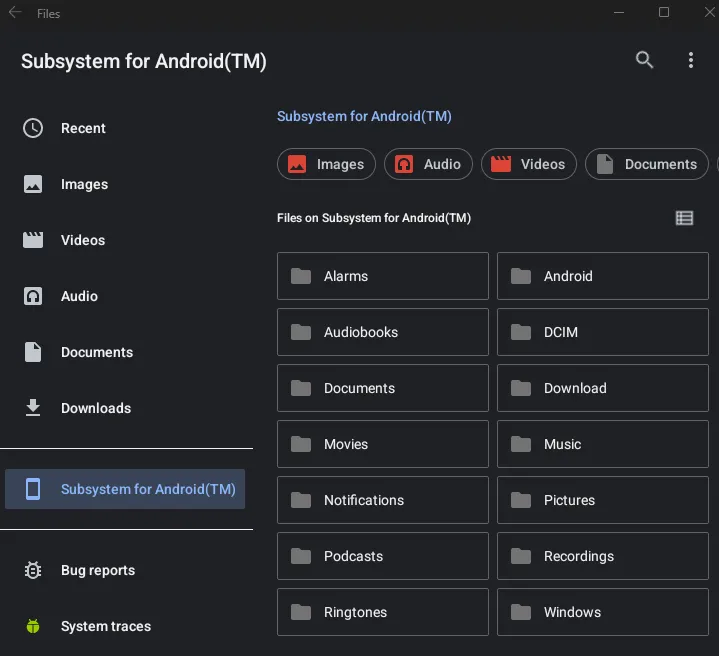This screenshot has width=719, height=656.
Task: Select Recent clock icon in sidebar
Action: pyautogui.click(x=33, y=128)
